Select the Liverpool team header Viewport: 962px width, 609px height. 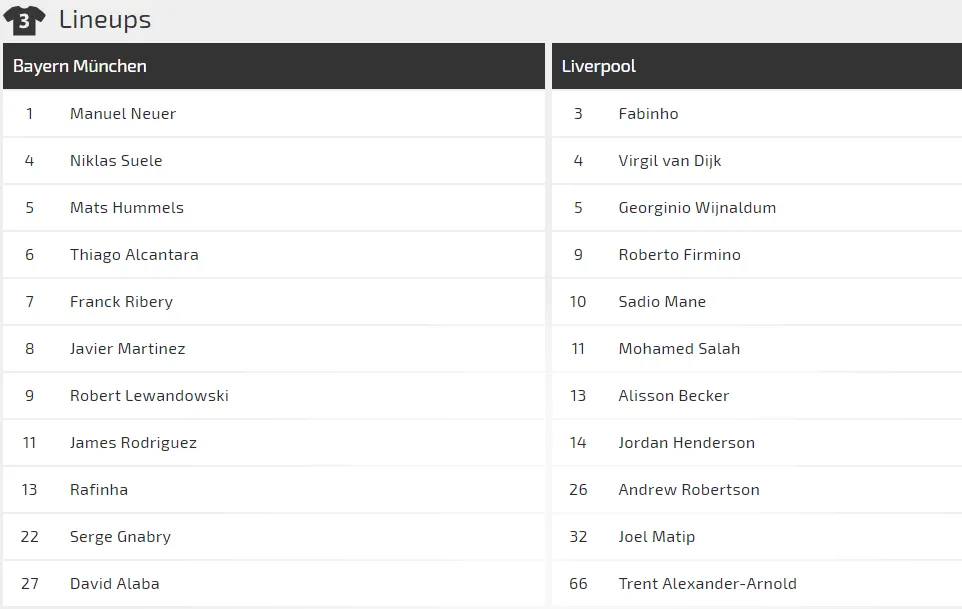(599, 66)
